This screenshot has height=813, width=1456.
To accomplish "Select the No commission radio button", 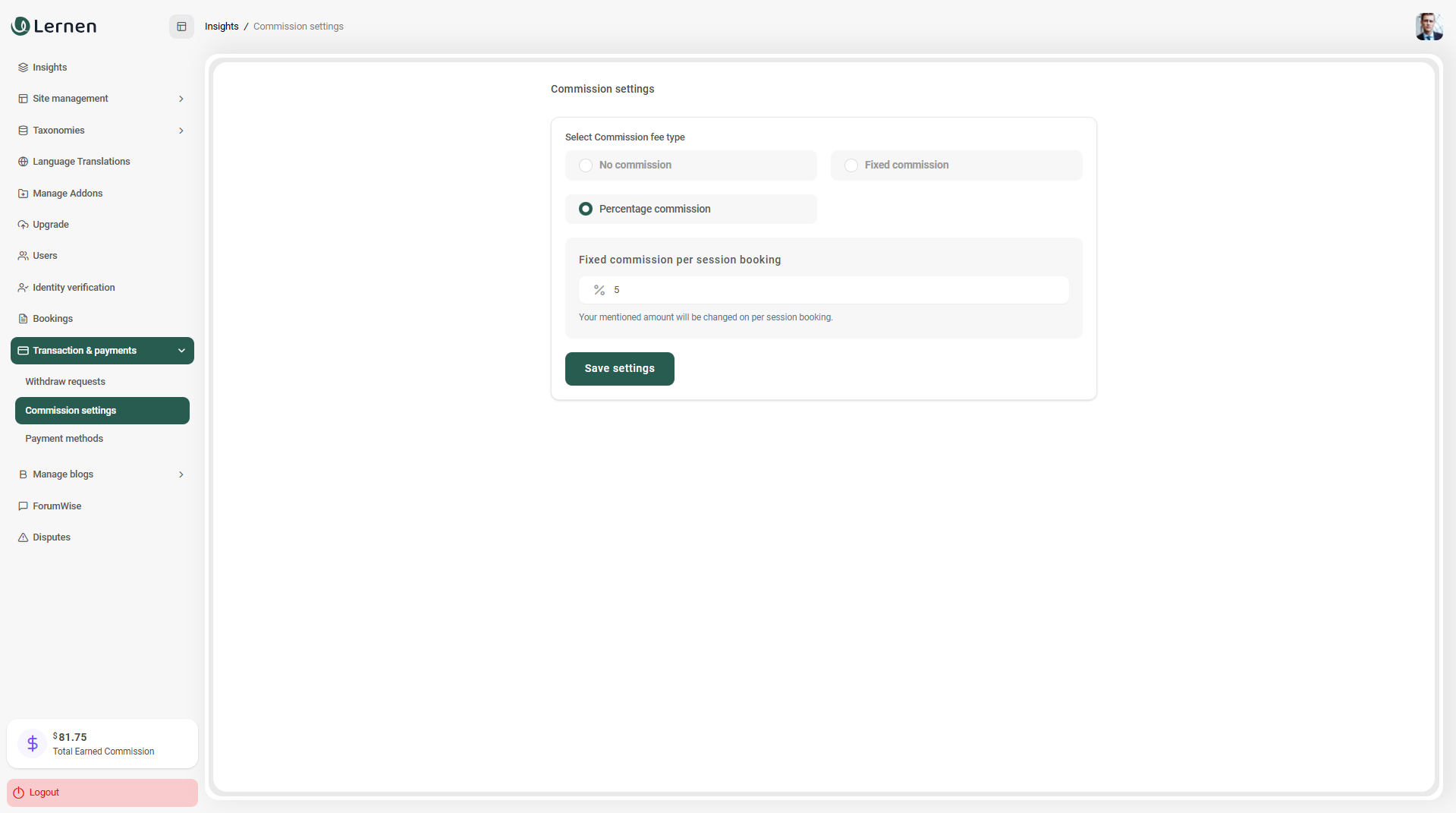I will pos(586,165).
